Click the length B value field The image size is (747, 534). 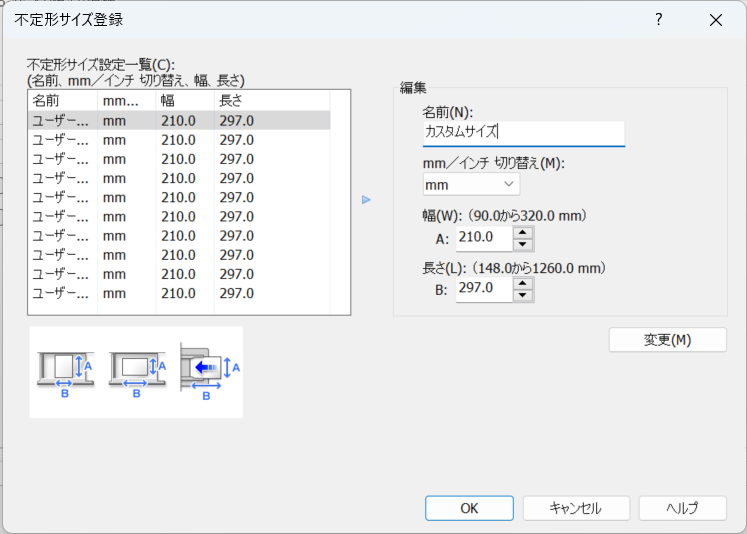[x=484, y=289]
